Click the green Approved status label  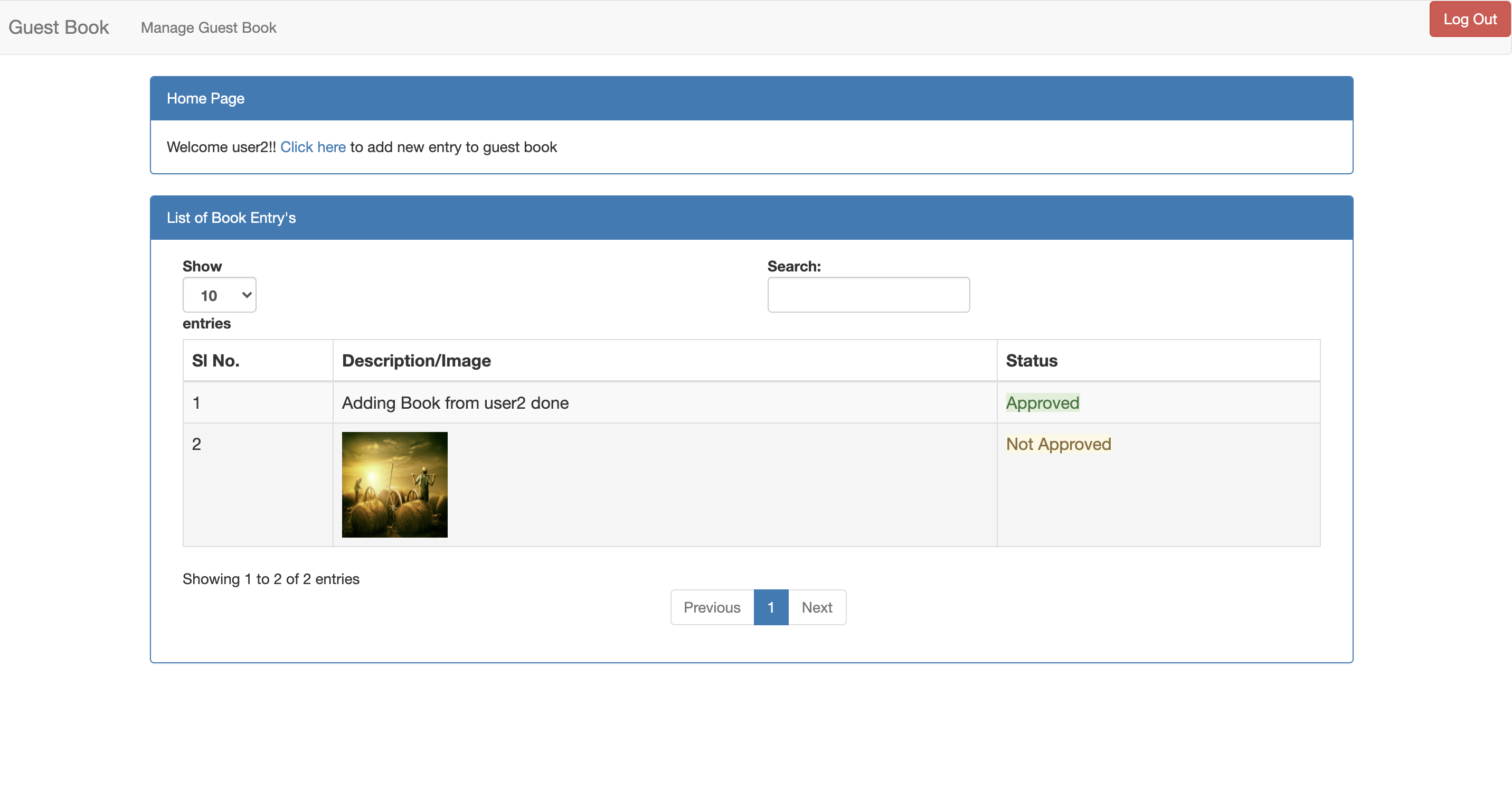[x=1043, y=403]
